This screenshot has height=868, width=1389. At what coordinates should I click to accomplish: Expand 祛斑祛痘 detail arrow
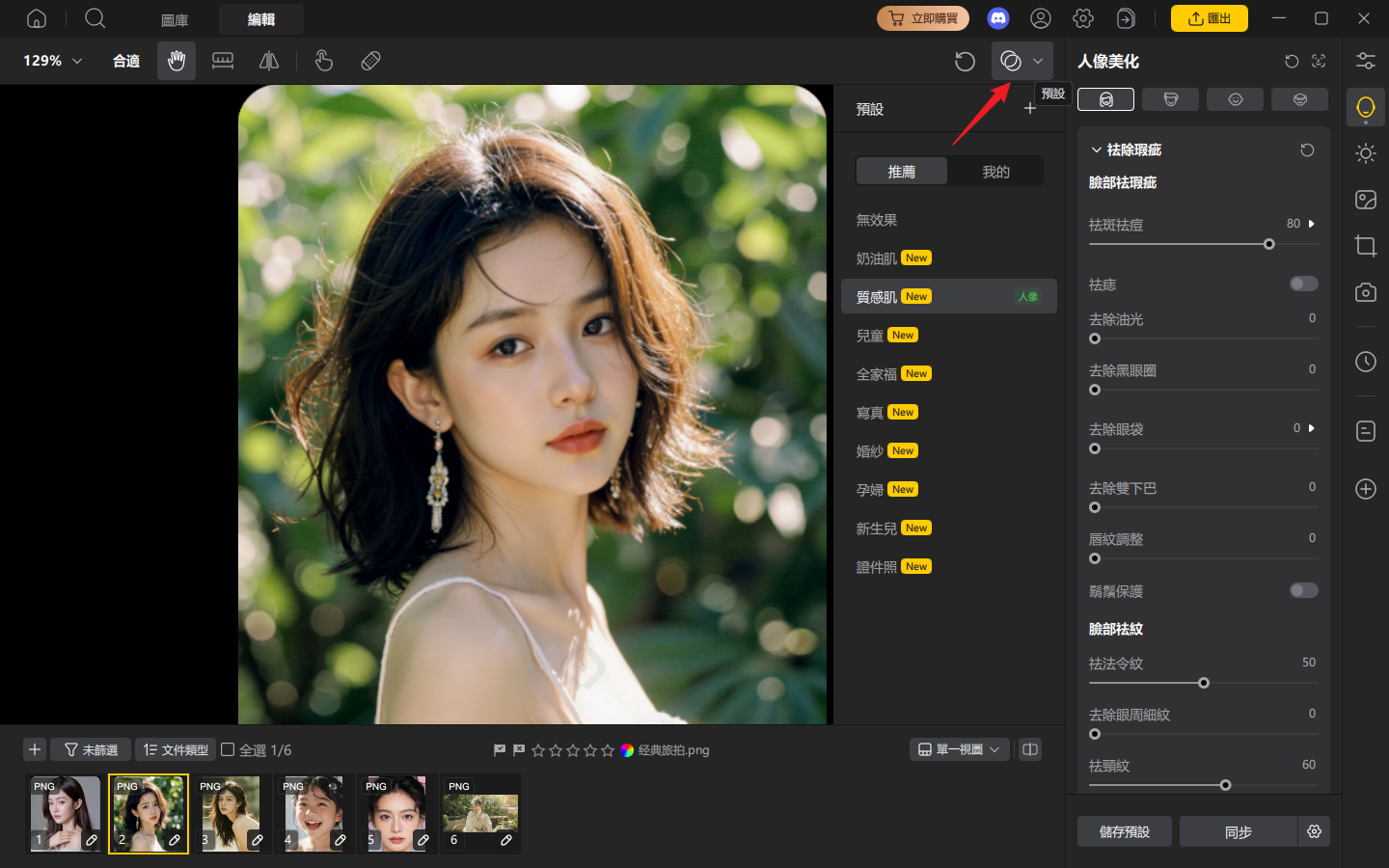(x=1311, y=224)
